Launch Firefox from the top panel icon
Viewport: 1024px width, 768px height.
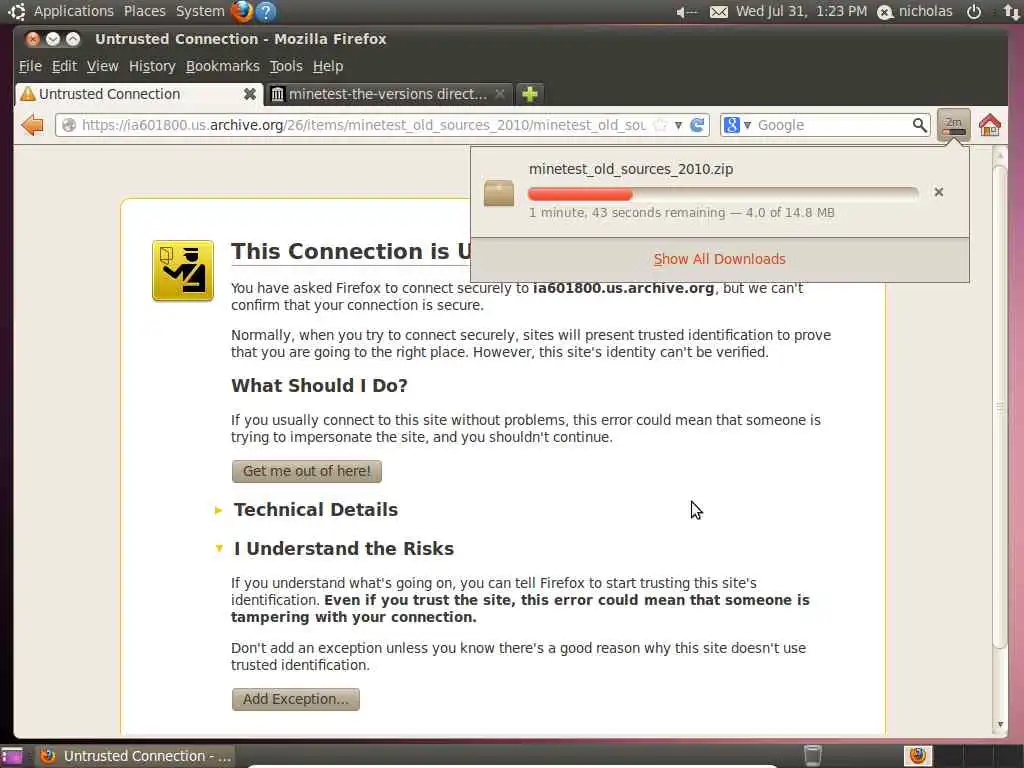[x=242, y=11]
